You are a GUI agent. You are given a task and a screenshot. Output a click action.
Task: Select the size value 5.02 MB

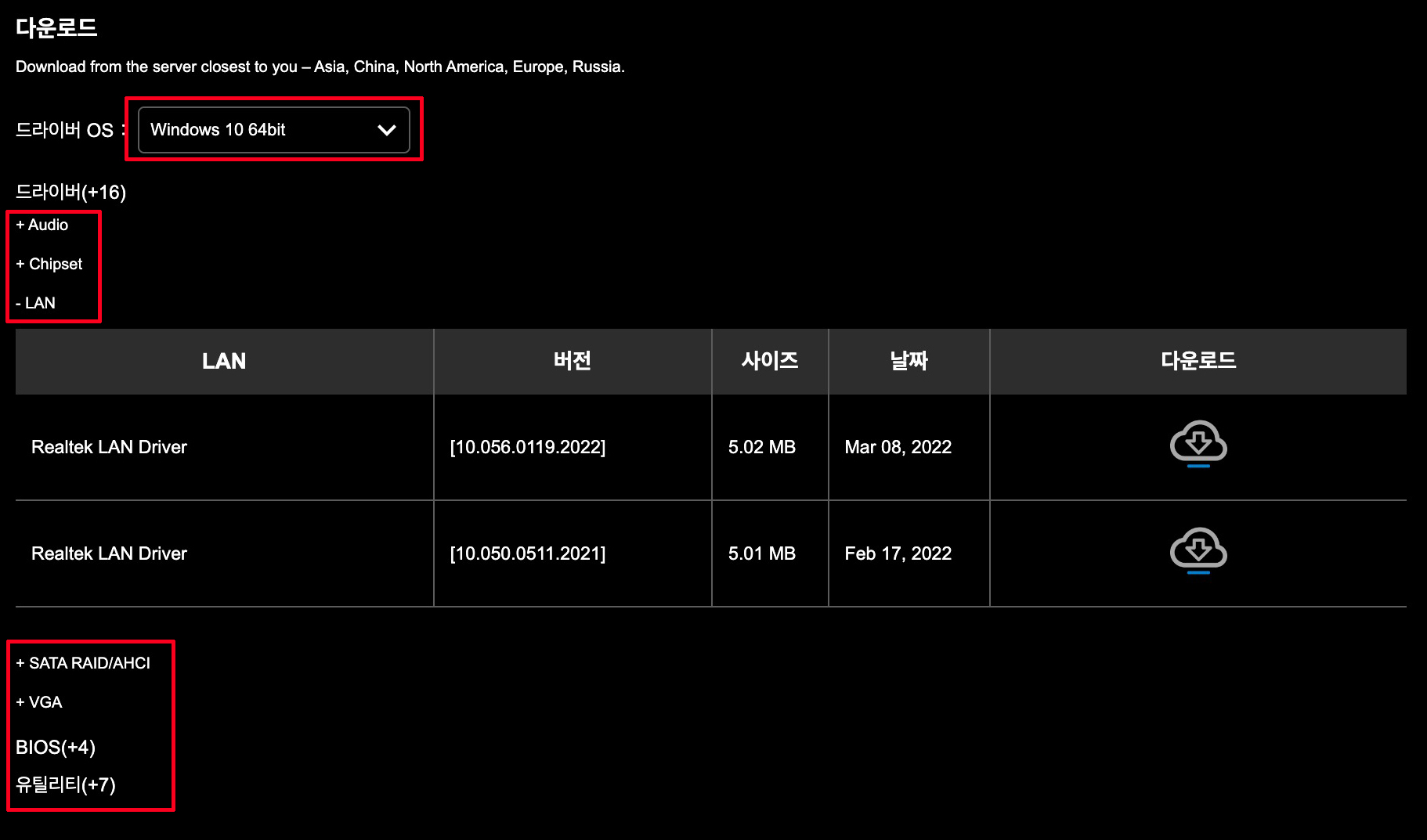click(x=762, y=447)
